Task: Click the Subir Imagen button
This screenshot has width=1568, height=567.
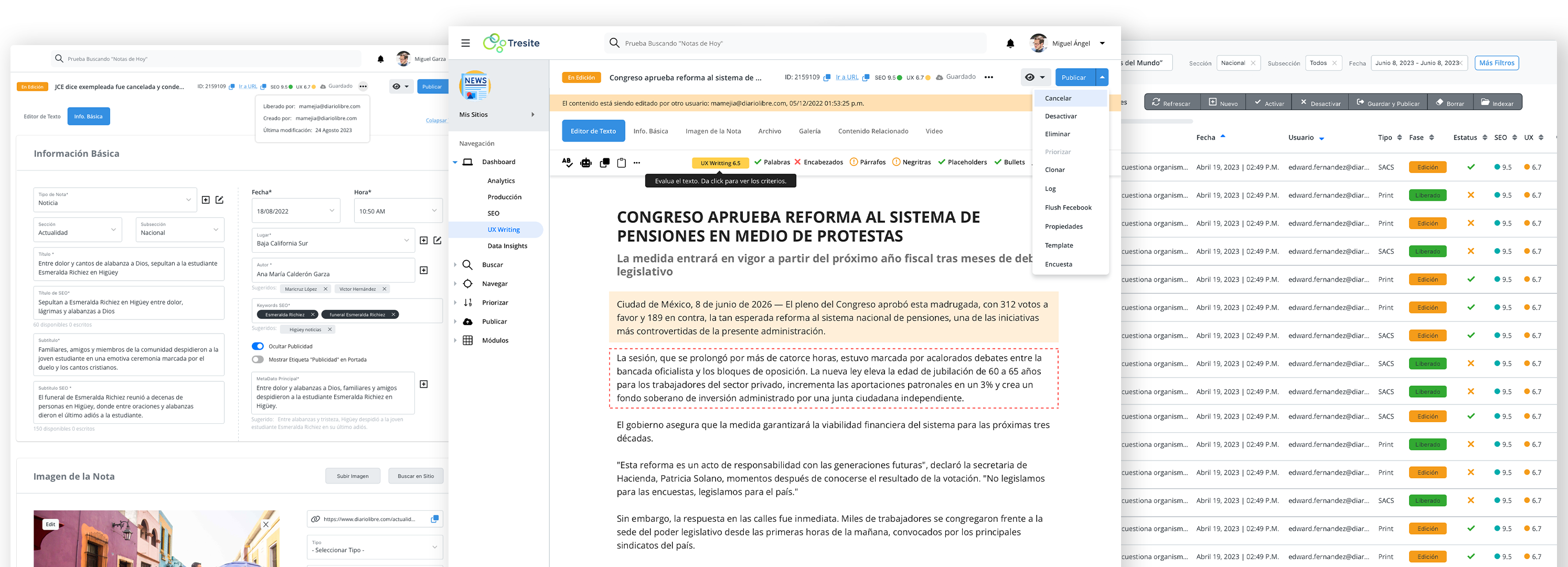Action: tap(353, 476)
